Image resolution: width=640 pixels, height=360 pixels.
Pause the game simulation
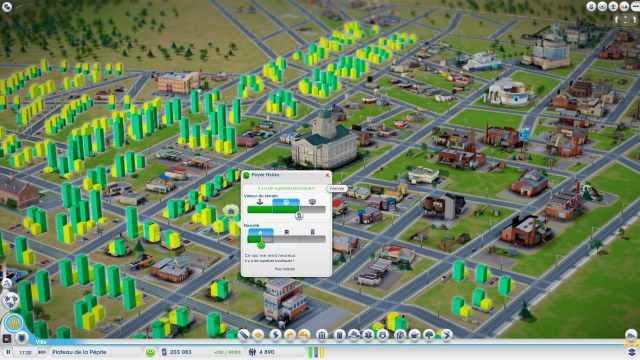coord(8,352)
